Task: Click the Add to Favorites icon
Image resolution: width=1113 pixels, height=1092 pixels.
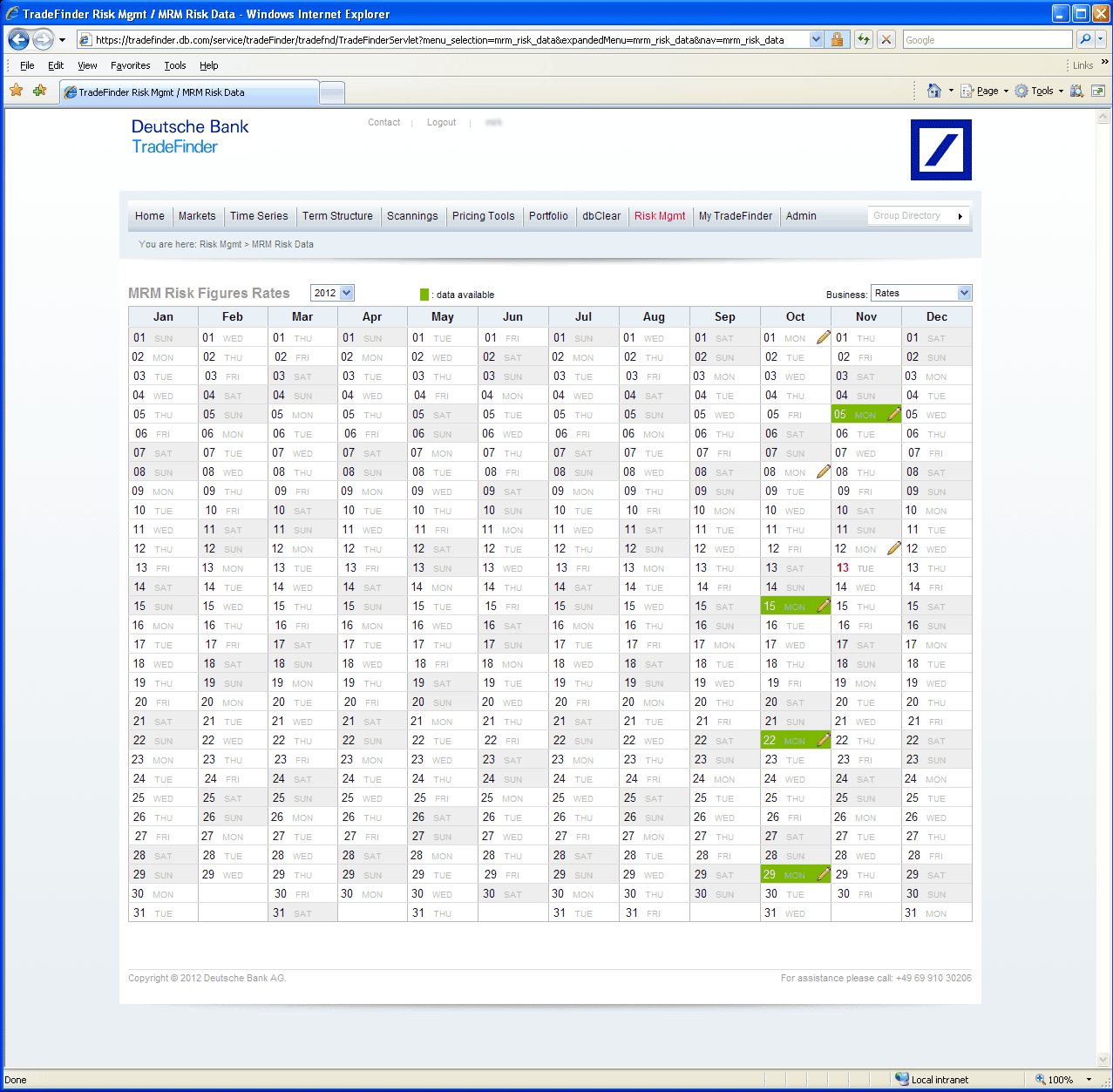Action: click(39, 91)
